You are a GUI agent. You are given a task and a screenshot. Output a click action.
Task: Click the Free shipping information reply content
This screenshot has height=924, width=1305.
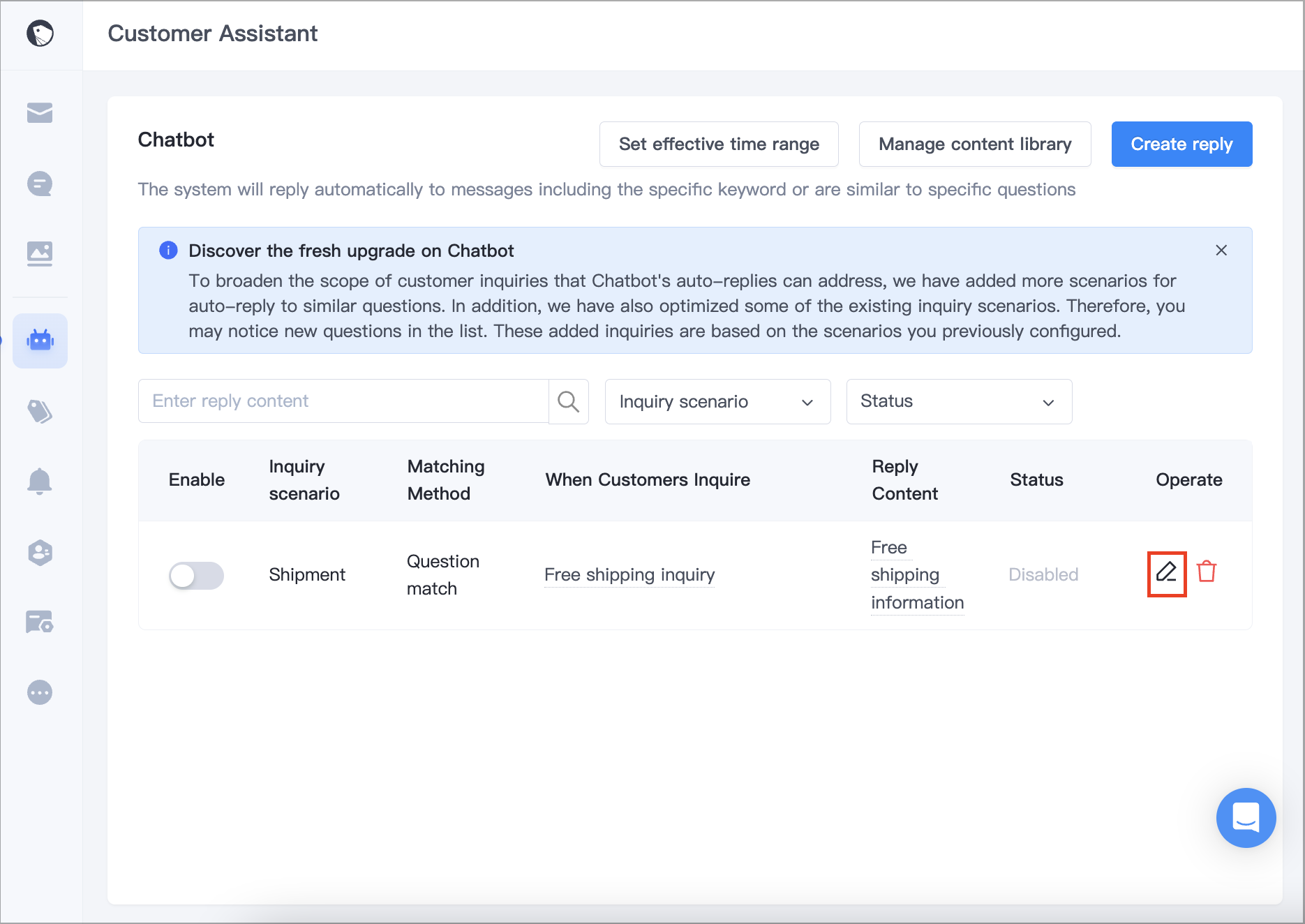917,574
